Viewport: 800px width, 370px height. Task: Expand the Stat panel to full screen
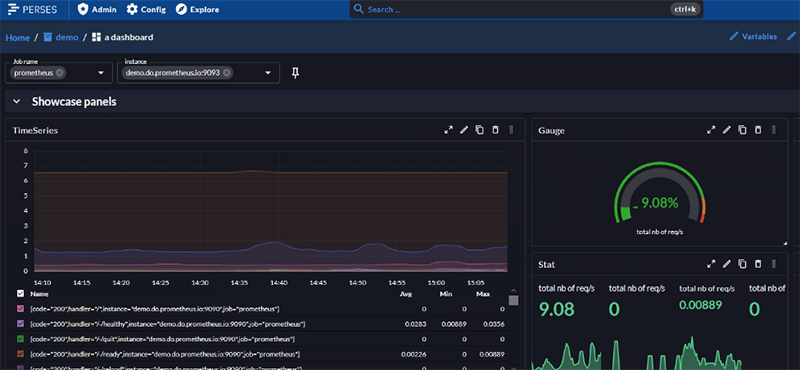pos(711,264)
